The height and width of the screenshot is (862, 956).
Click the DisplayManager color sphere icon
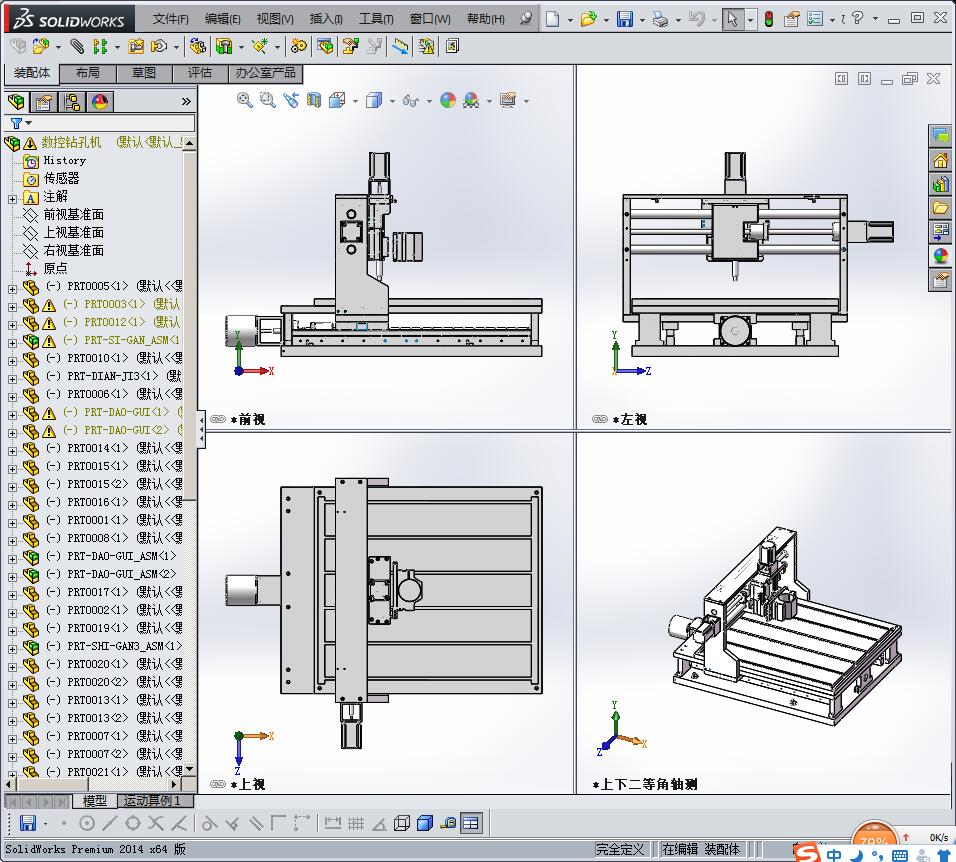(x=100, y=102)
